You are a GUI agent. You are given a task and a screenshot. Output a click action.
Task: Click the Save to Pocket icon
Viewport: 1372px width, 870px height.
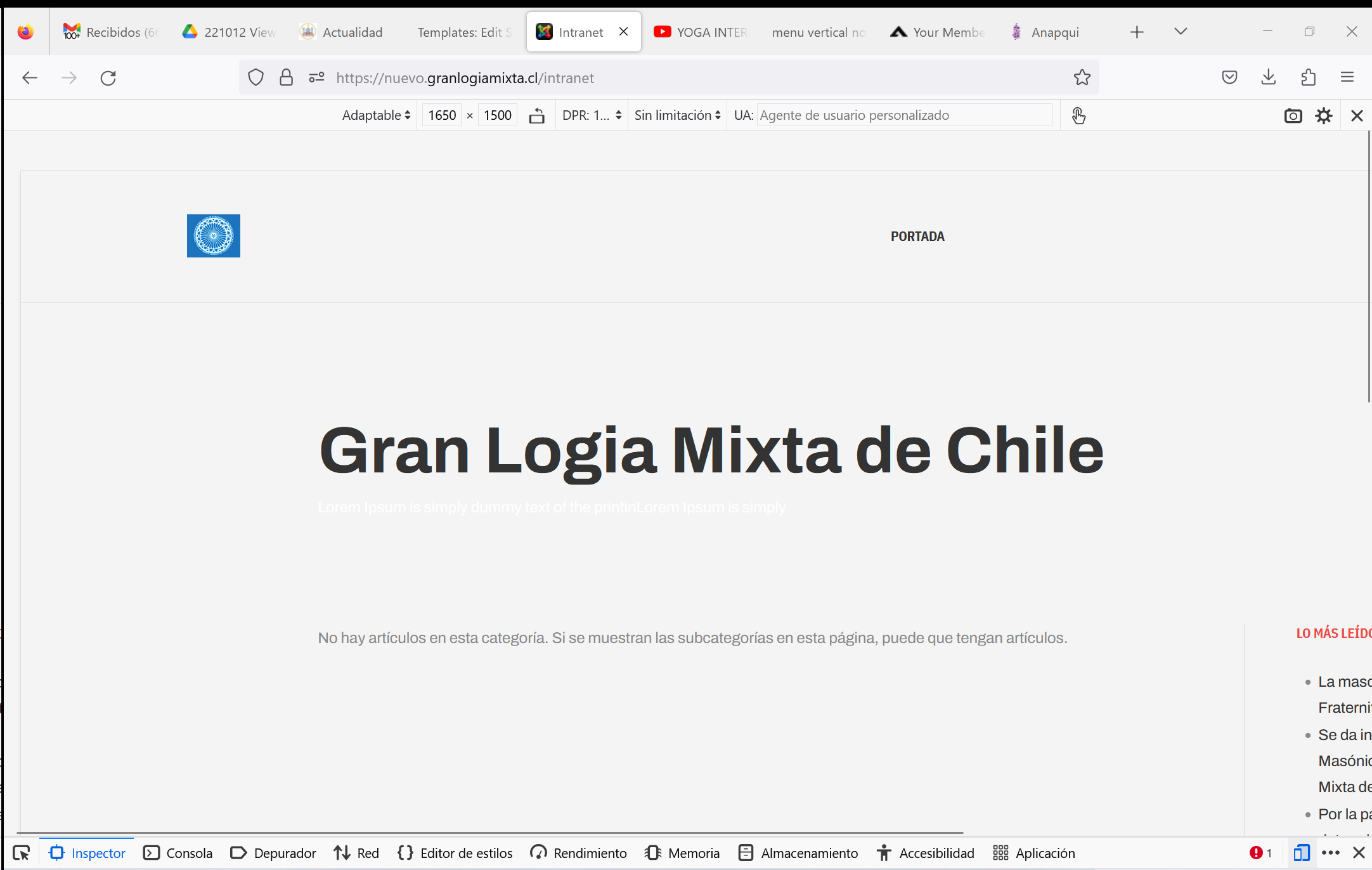pyautogui.click(x=1229, y=77)
